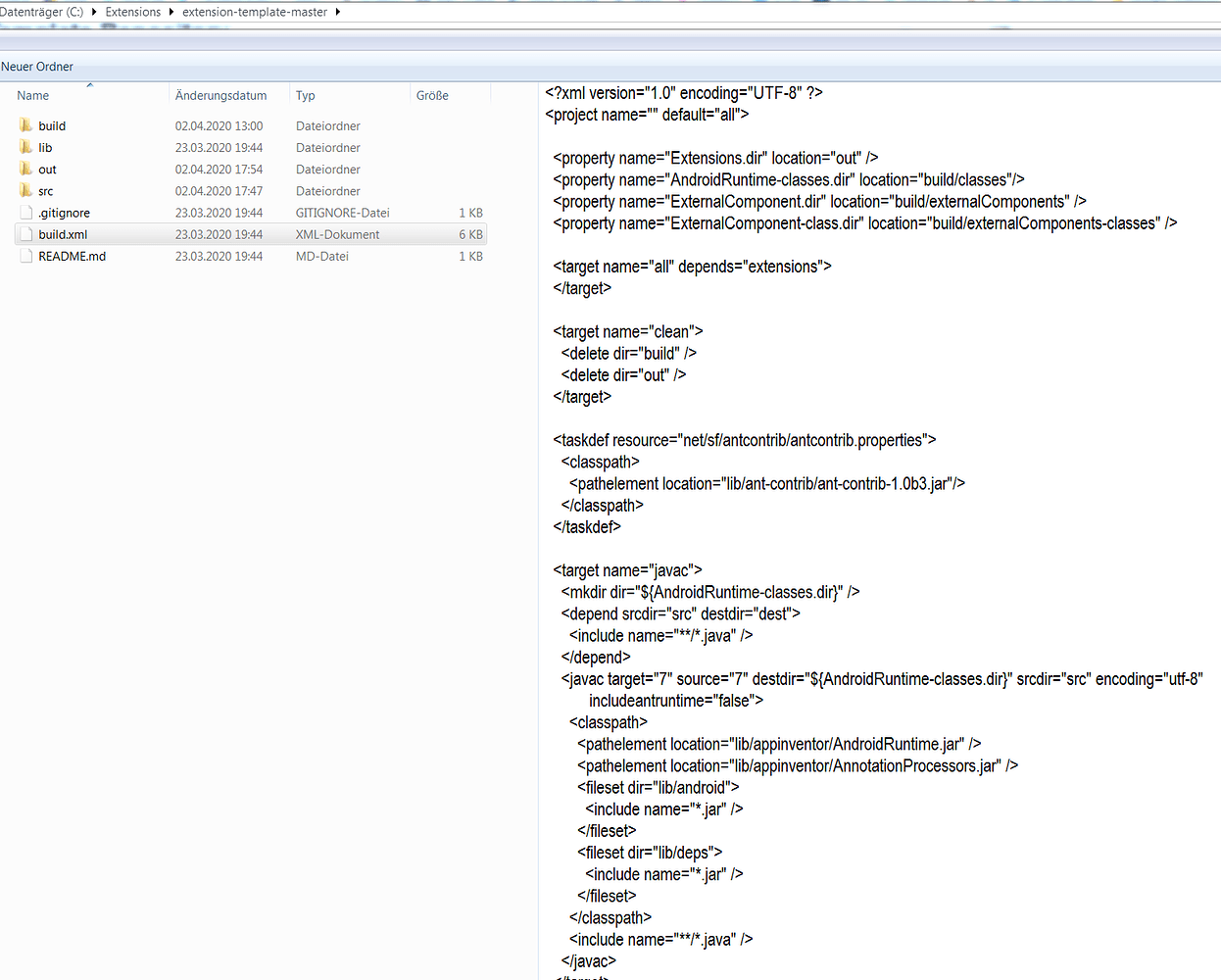Click the Neuer Ordner button
The image size is (1221, 980).
(x=37, y=67)
